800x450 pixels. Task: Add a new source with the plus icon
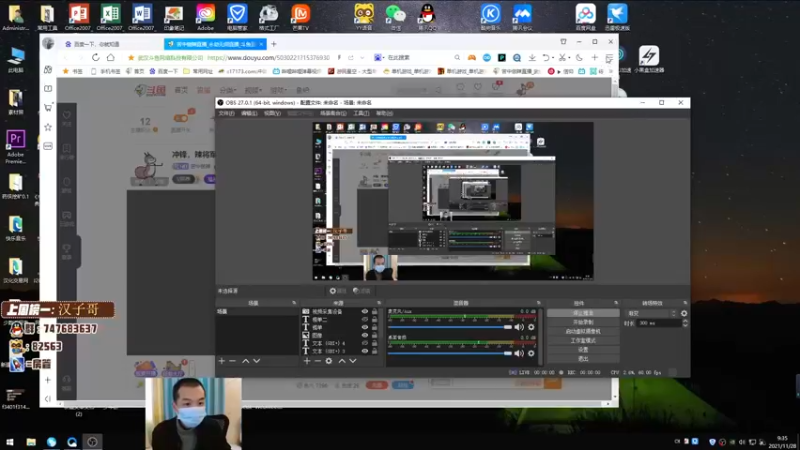[x=307, y=361]
